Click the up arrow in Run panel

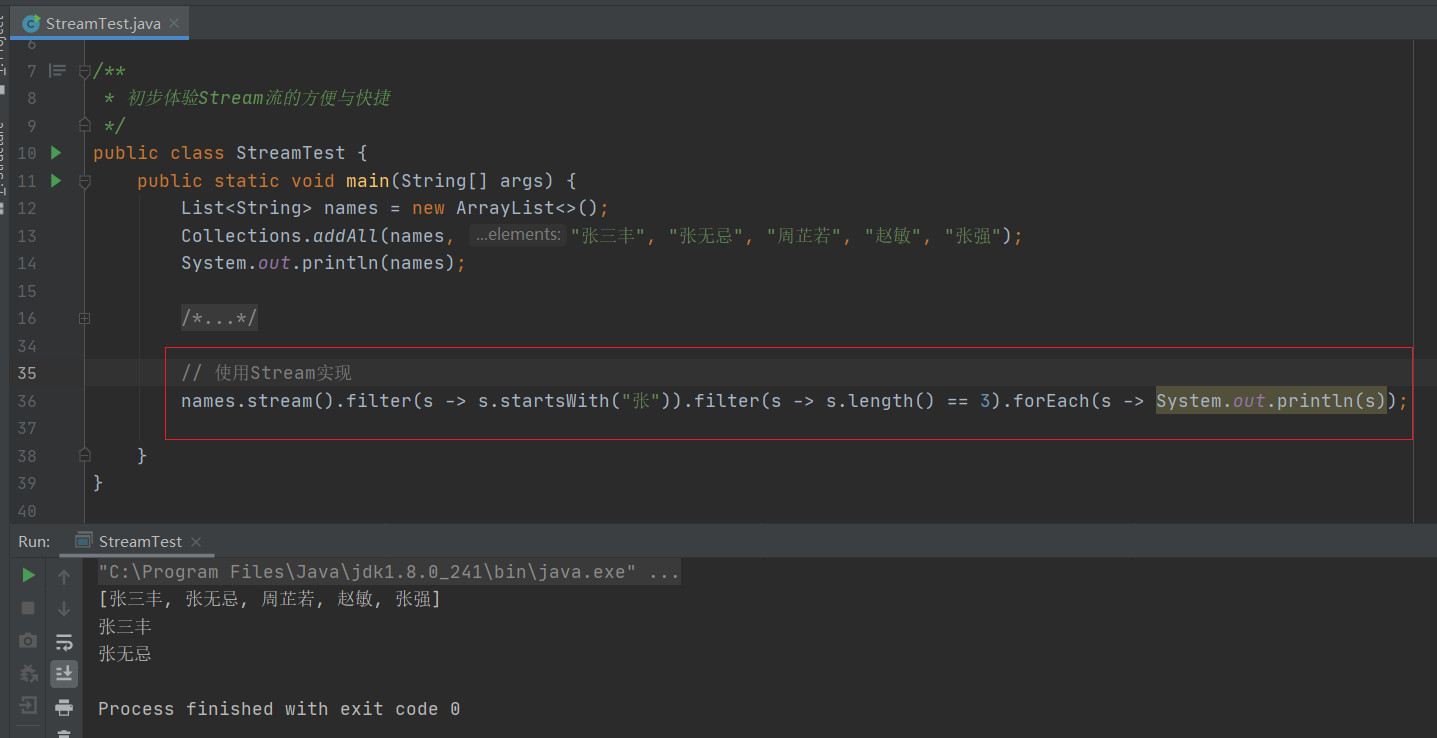64,577
